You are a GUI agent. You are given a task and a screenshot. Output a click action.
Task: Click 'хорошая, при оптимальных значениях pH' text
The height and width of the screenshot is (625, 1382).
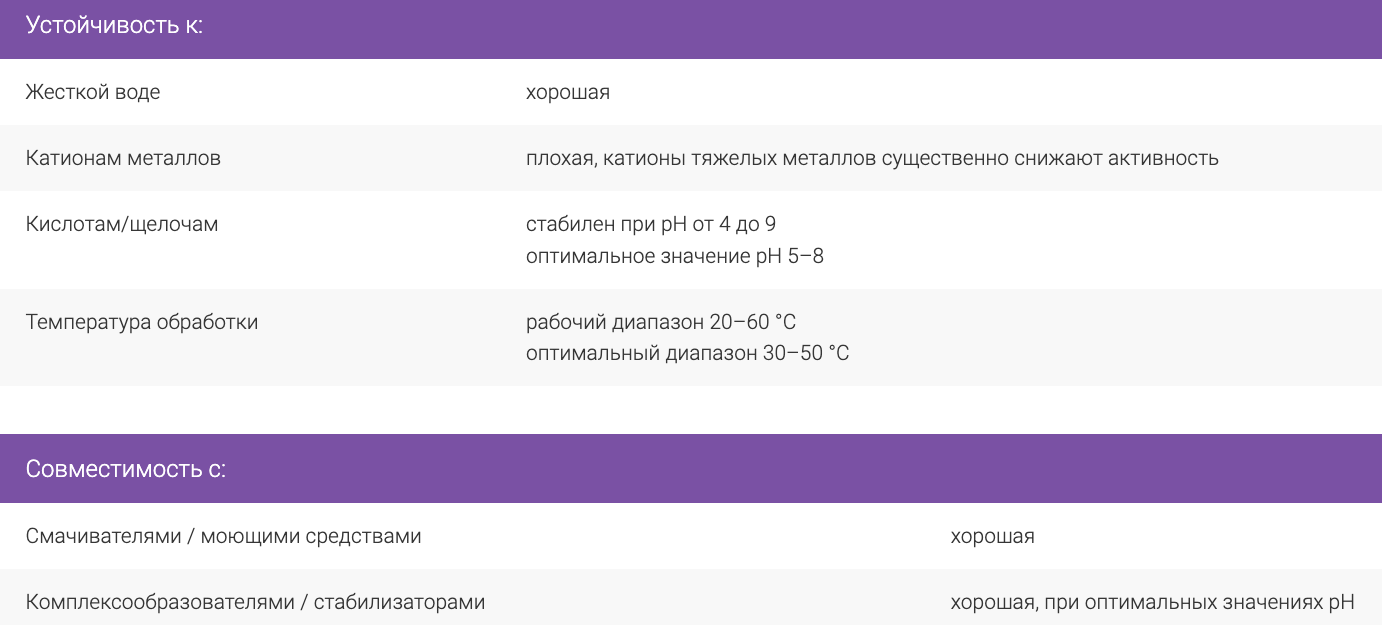1152,602
